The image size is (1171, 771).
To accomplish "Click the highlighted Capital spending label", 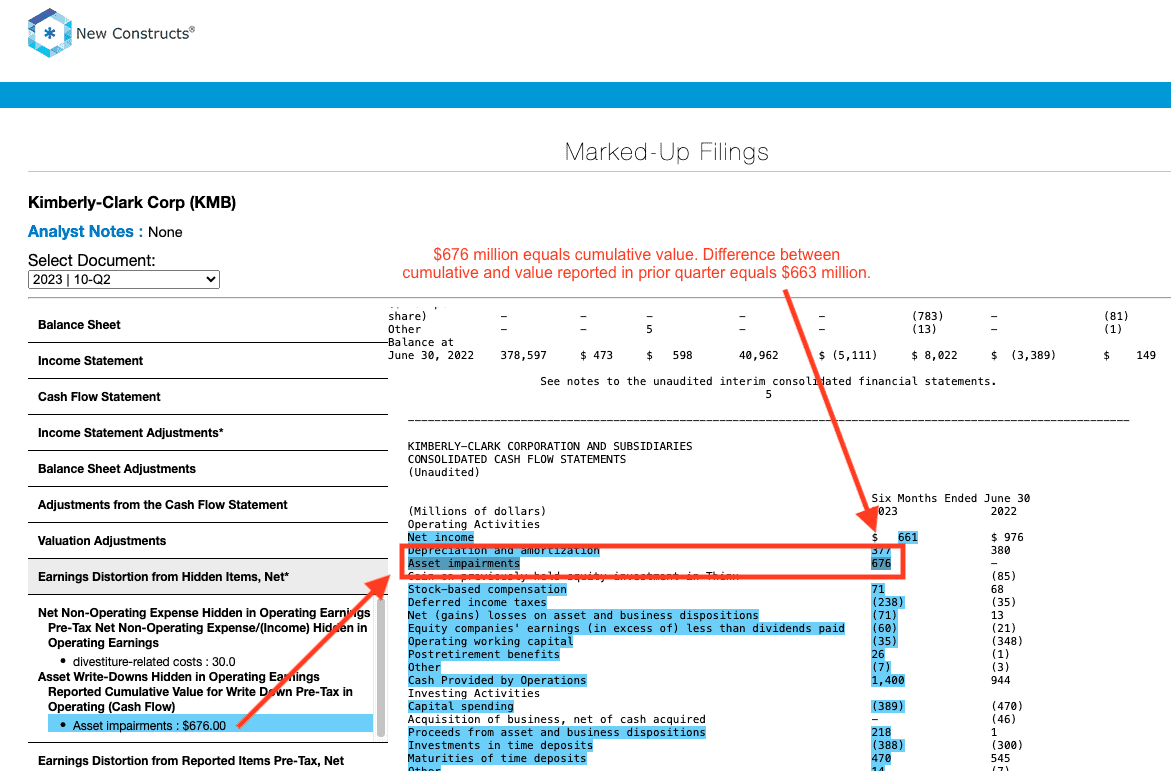I will coord(461,706).
